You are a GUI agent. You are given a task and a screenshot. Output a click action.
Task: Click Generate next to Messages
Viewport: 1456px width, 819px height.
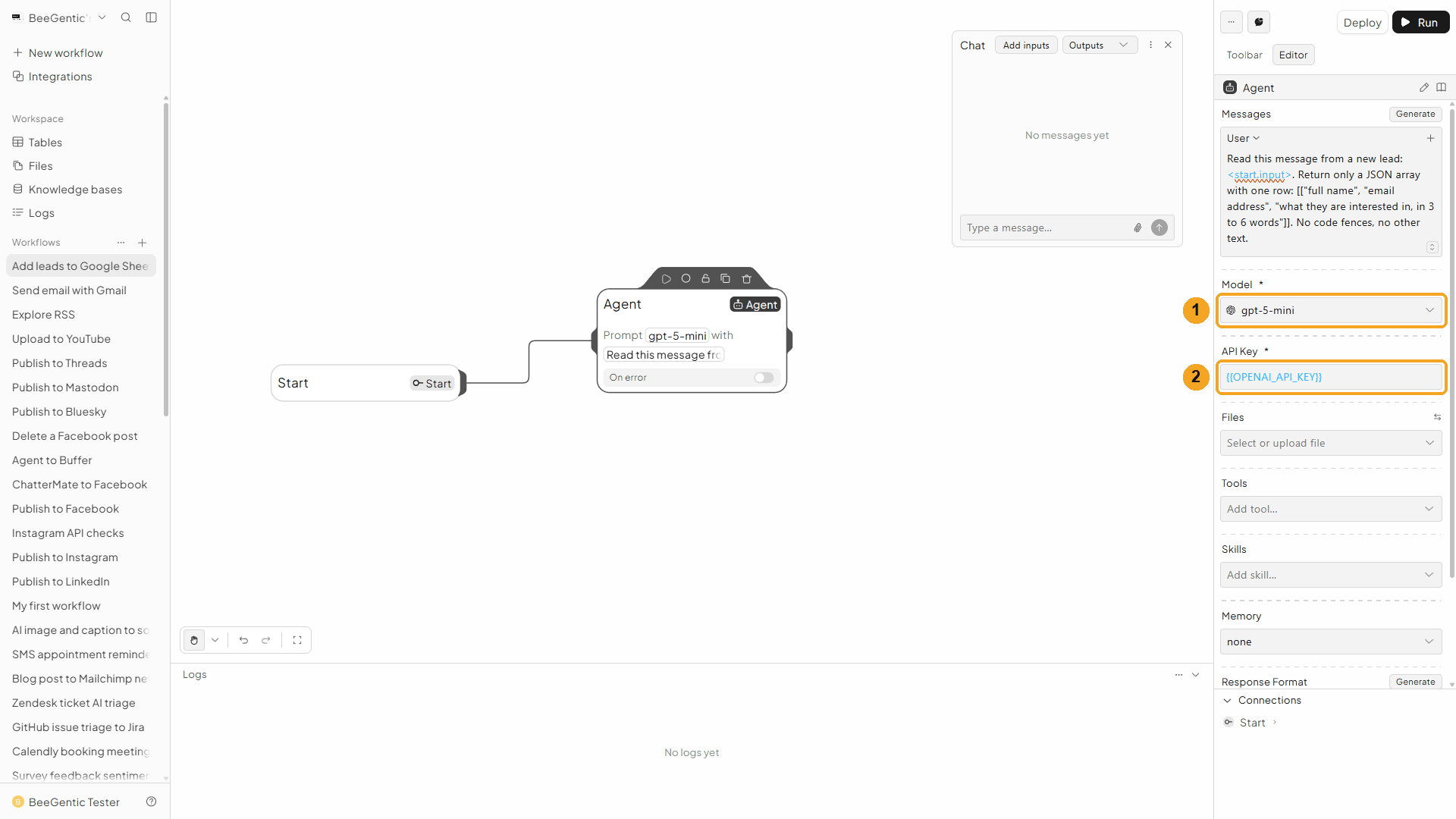point(1415,114)
